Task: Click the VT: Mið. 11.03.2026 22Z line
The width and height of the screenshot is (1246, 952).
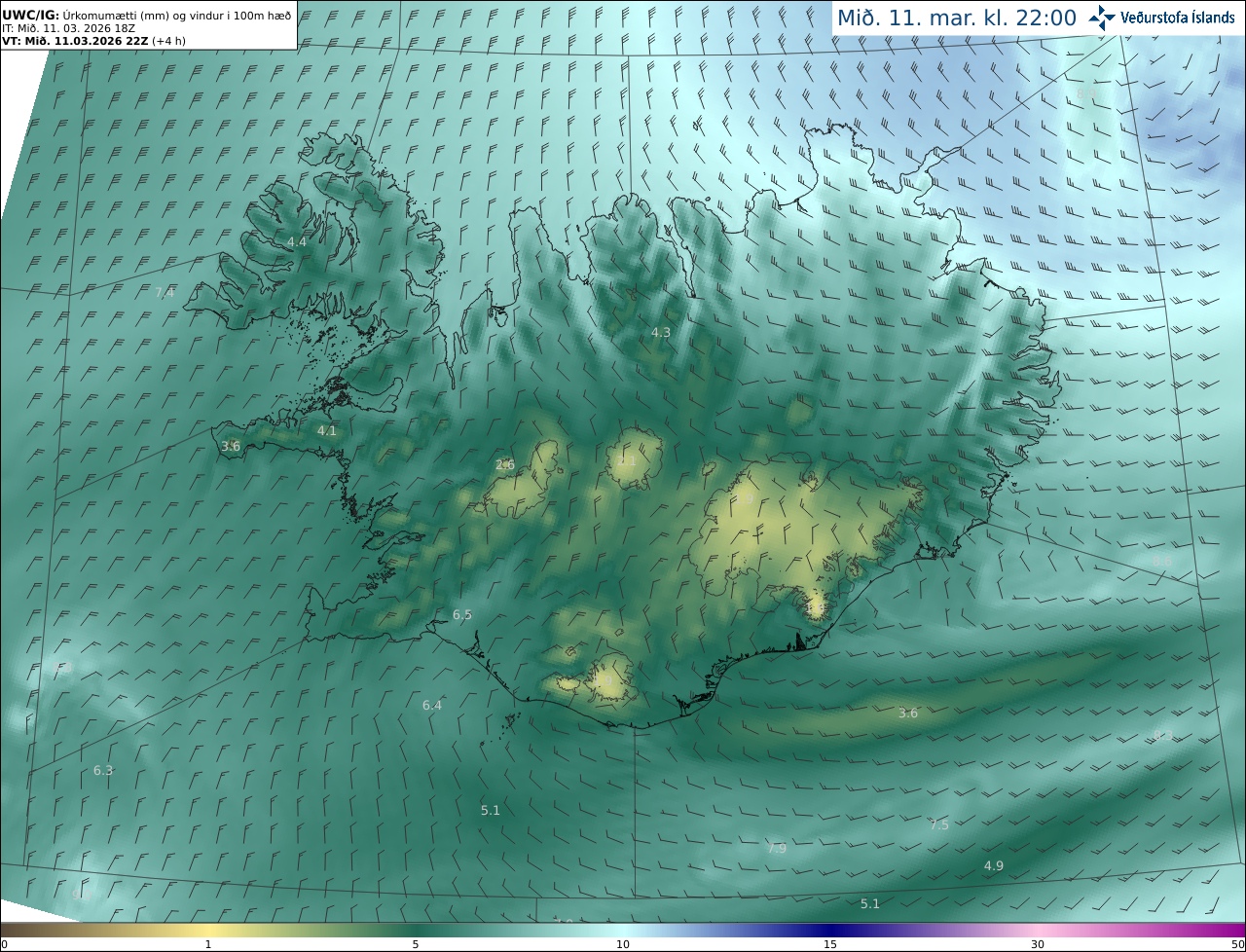Action: tap(93, 41)
